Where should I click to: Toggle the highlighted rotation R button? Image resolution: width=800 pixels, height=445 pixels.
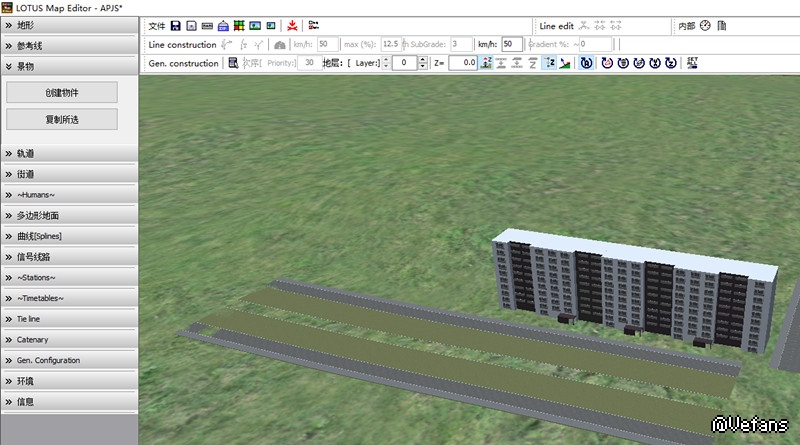(x=587, y=63)
